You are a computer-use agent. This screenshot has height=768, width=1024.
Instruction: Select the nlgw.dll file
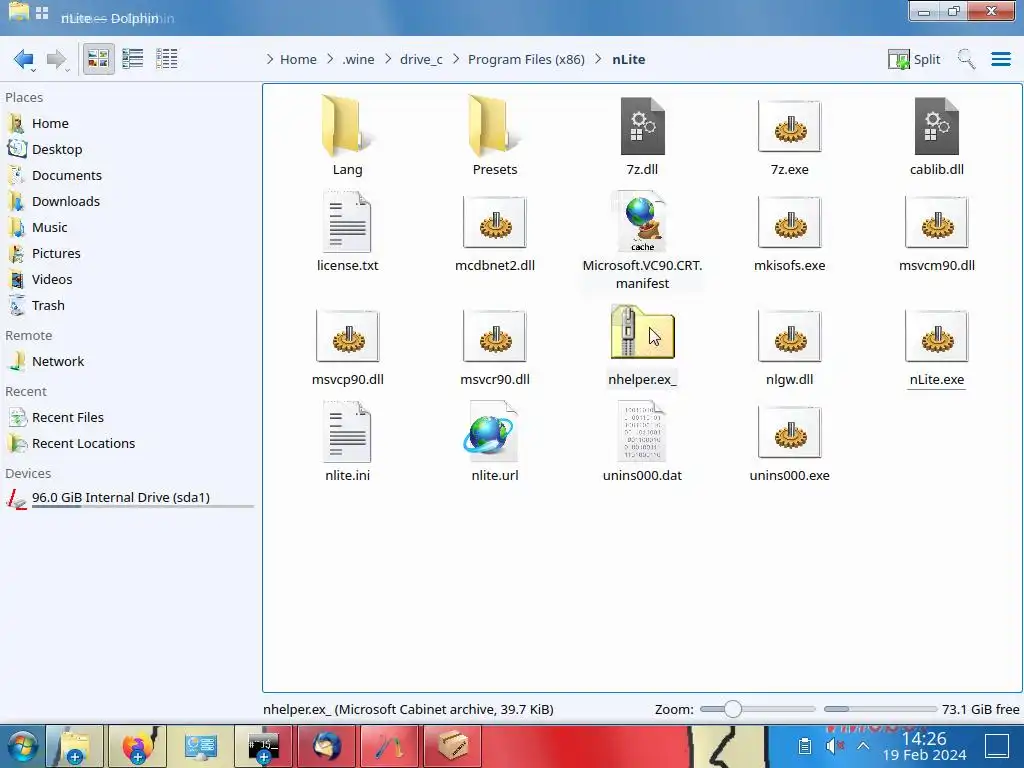(790, 346)
